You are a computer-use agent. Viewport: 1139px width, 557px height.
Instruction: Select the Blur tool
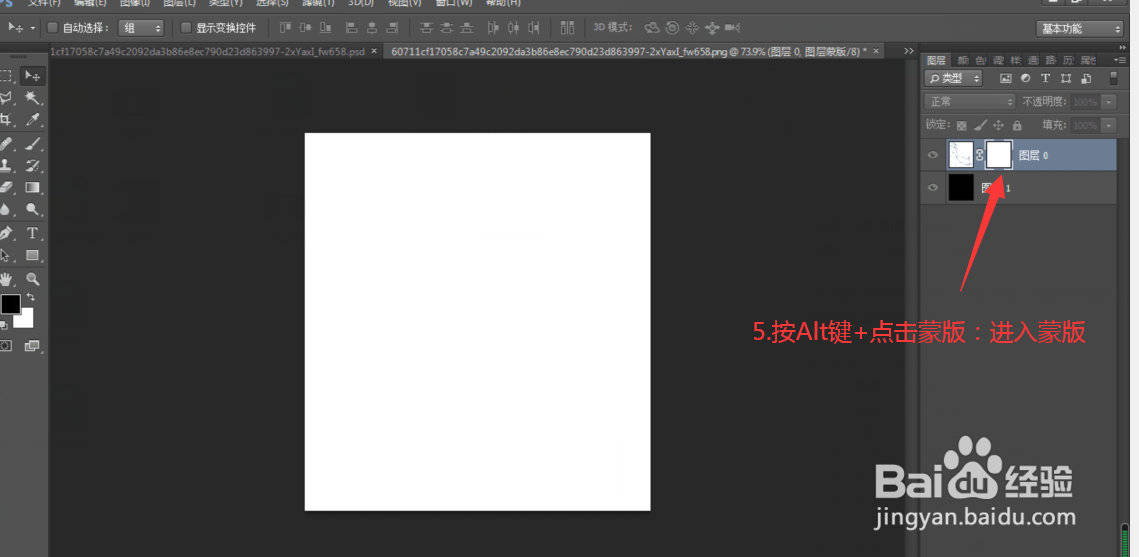tap(6, 210)
